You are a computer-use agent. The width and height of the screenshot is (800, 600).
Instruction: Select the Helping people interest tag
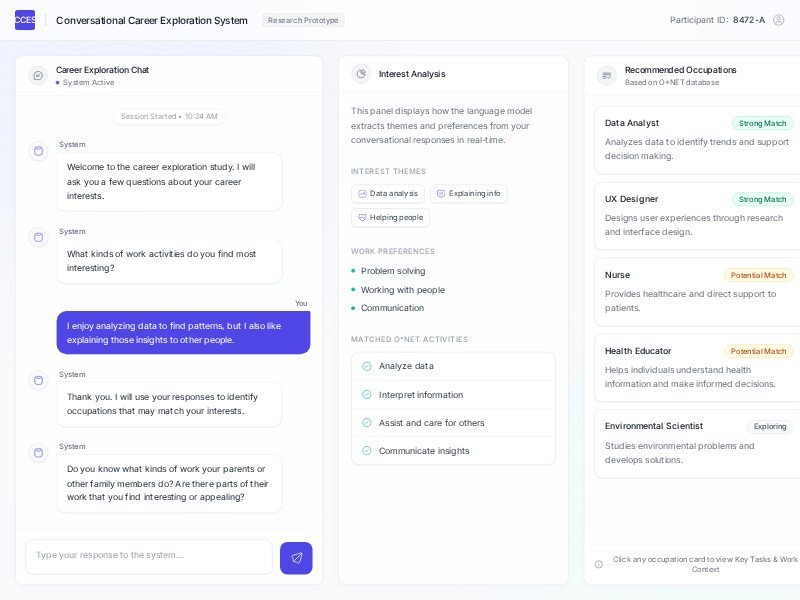pyautogui.click(x=390, y=217)
